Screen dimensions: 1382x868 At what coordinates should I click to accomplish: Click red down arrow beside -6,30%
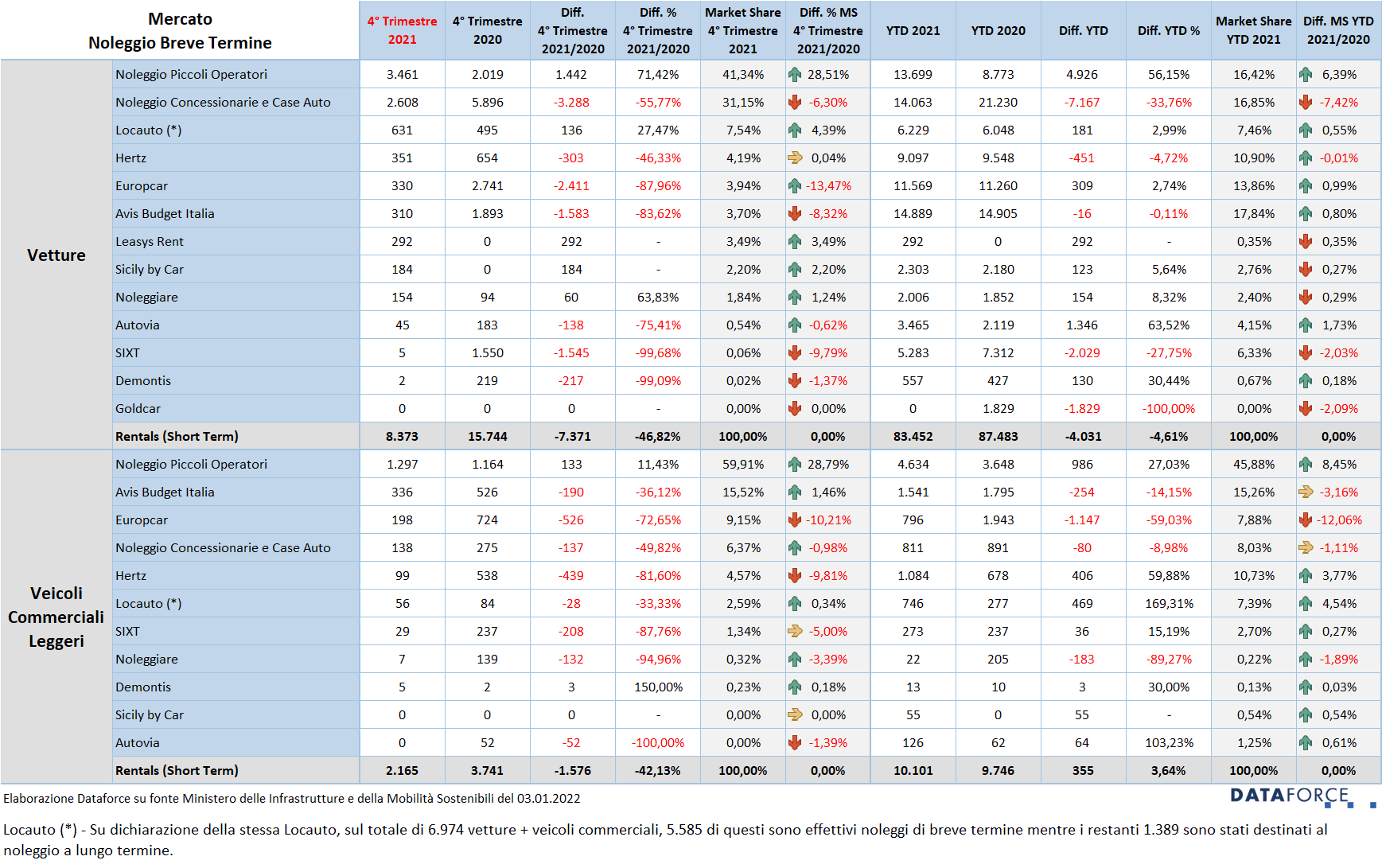pyautogui.click(x=795, y=103)
